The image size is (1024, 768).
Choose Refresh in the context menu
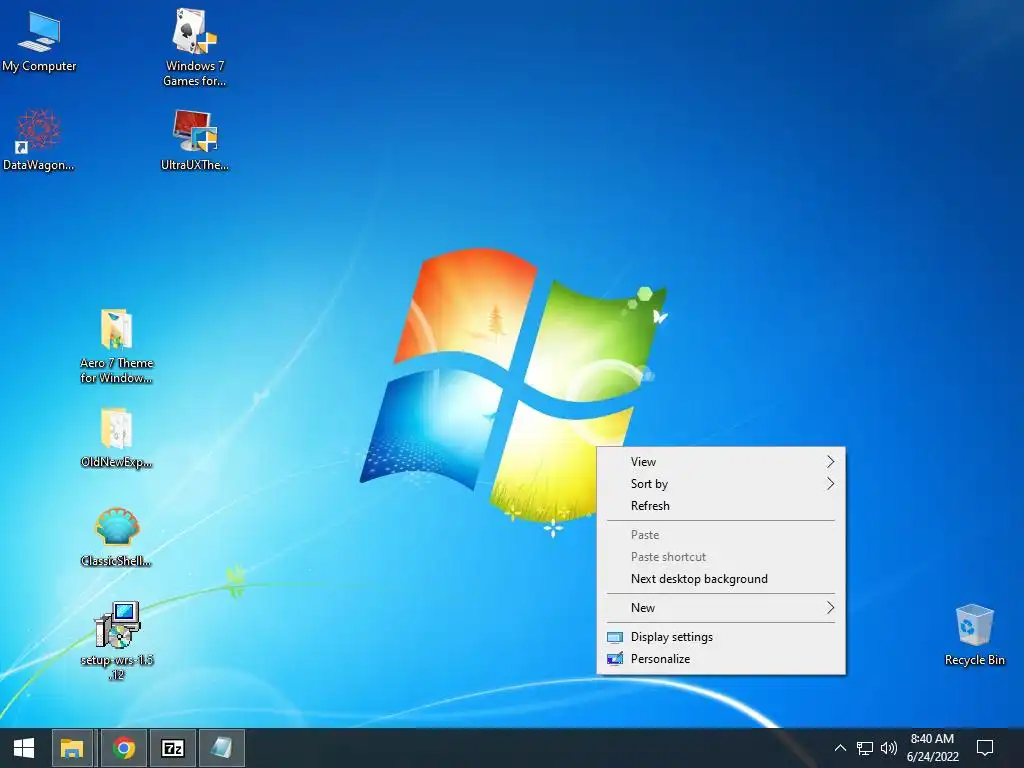pos(721,506)
